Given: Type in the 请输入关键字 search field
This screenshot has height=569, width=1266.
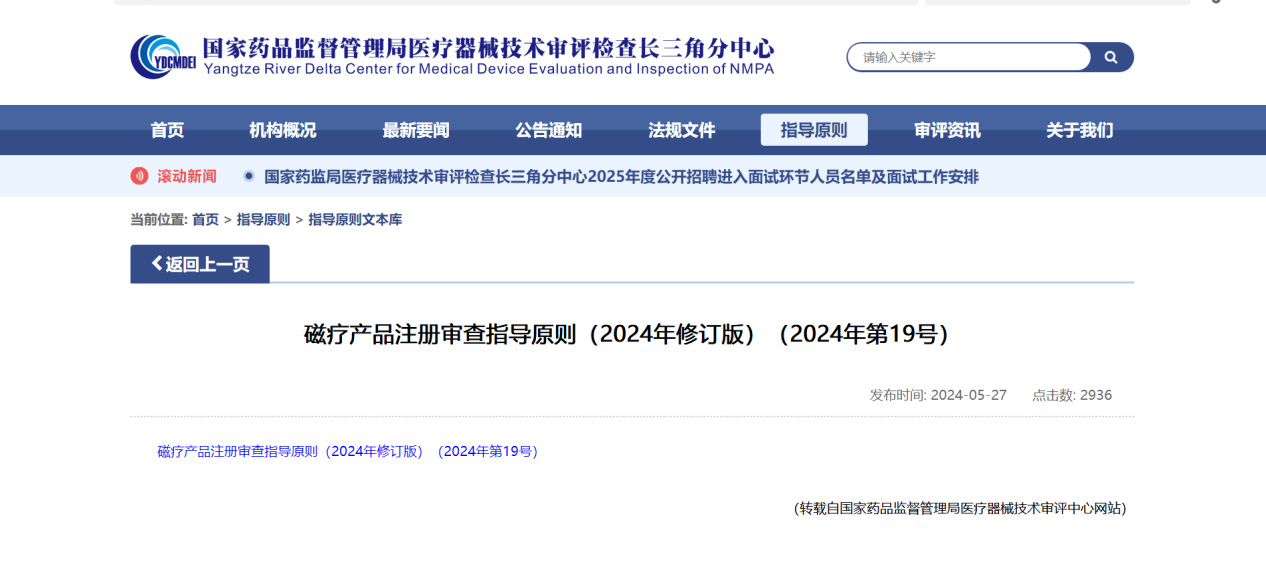Looking at the screenshot, I should point(968,58).
